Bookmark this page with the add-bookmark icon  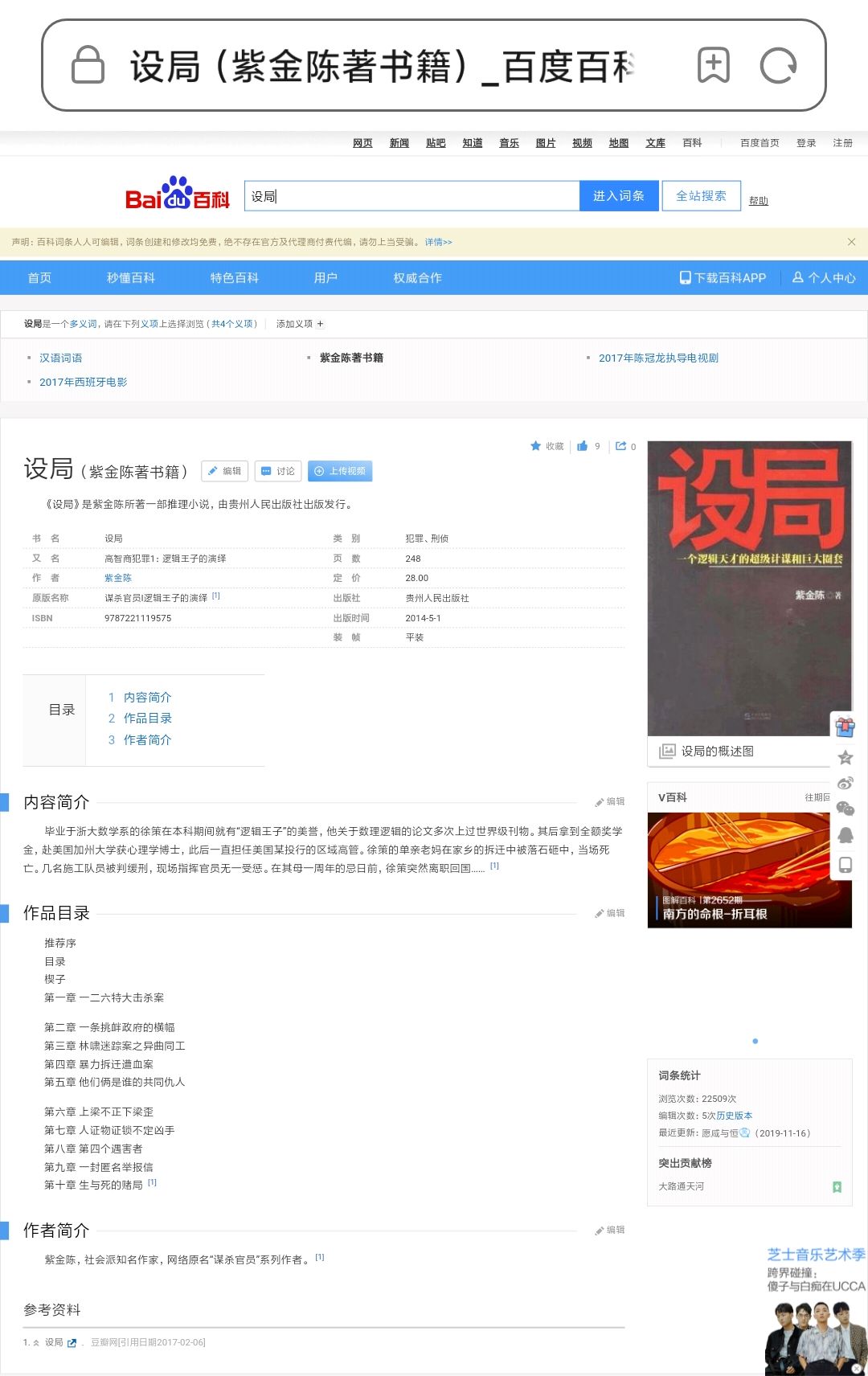pos(714,65)
